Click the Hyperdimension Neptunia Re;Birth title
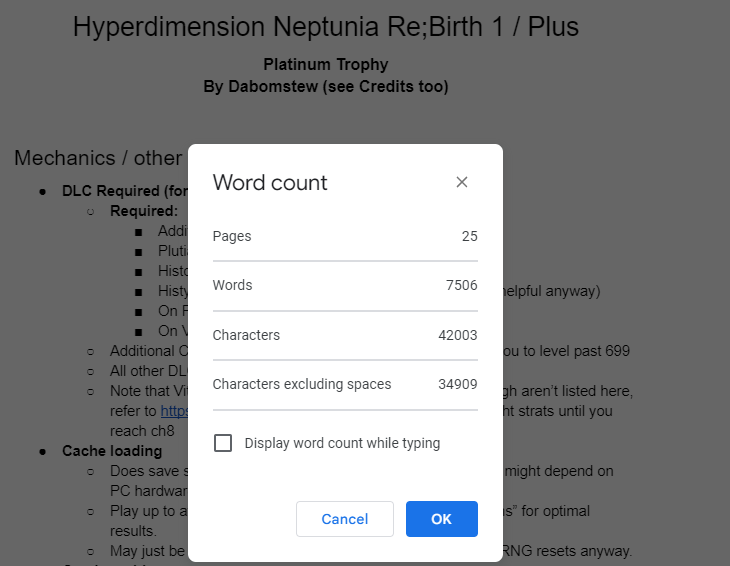The image size is (730, 566). click(325, 27)
